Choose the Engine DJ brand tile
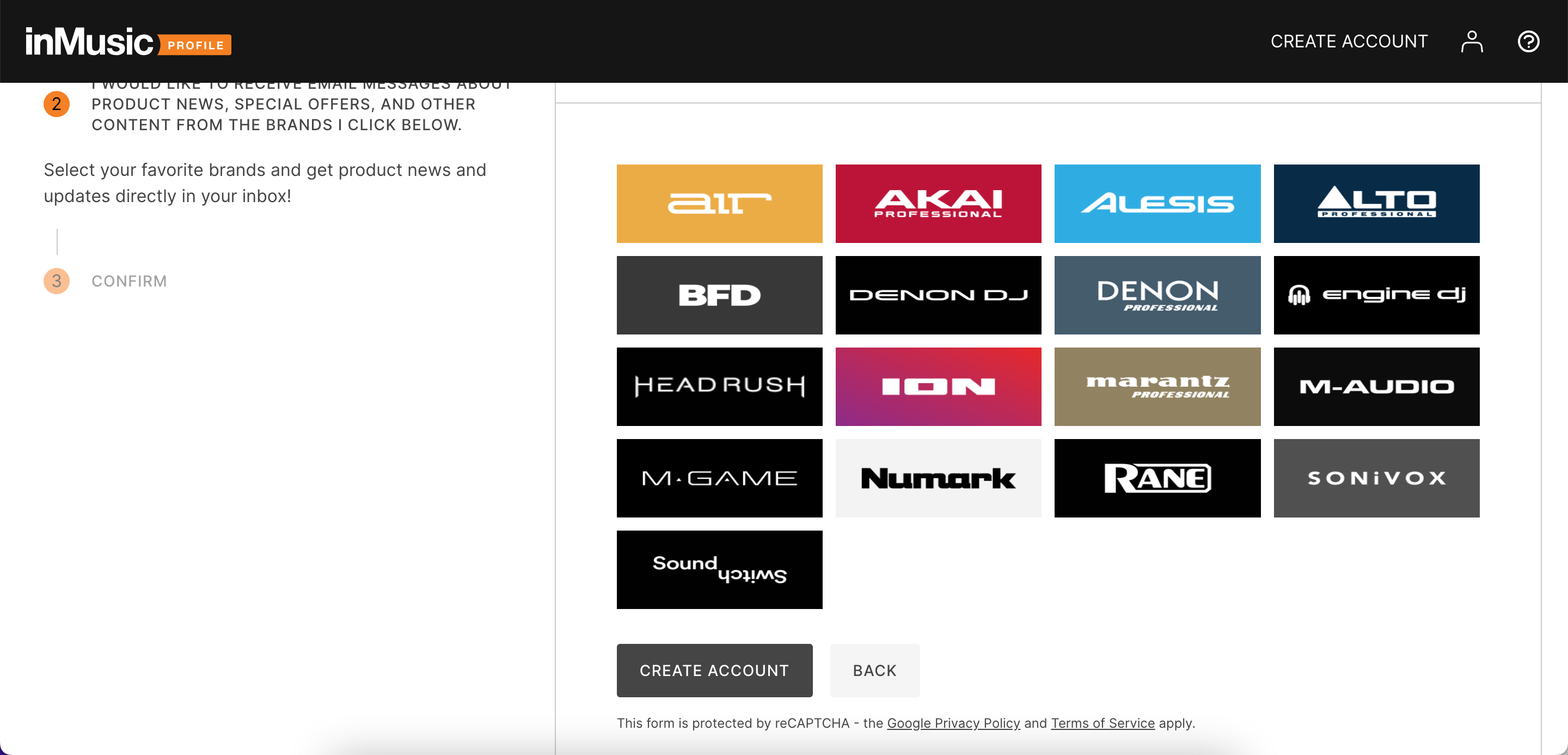The height and width of the screenshot is (755, 1568). click(1376, 295)
